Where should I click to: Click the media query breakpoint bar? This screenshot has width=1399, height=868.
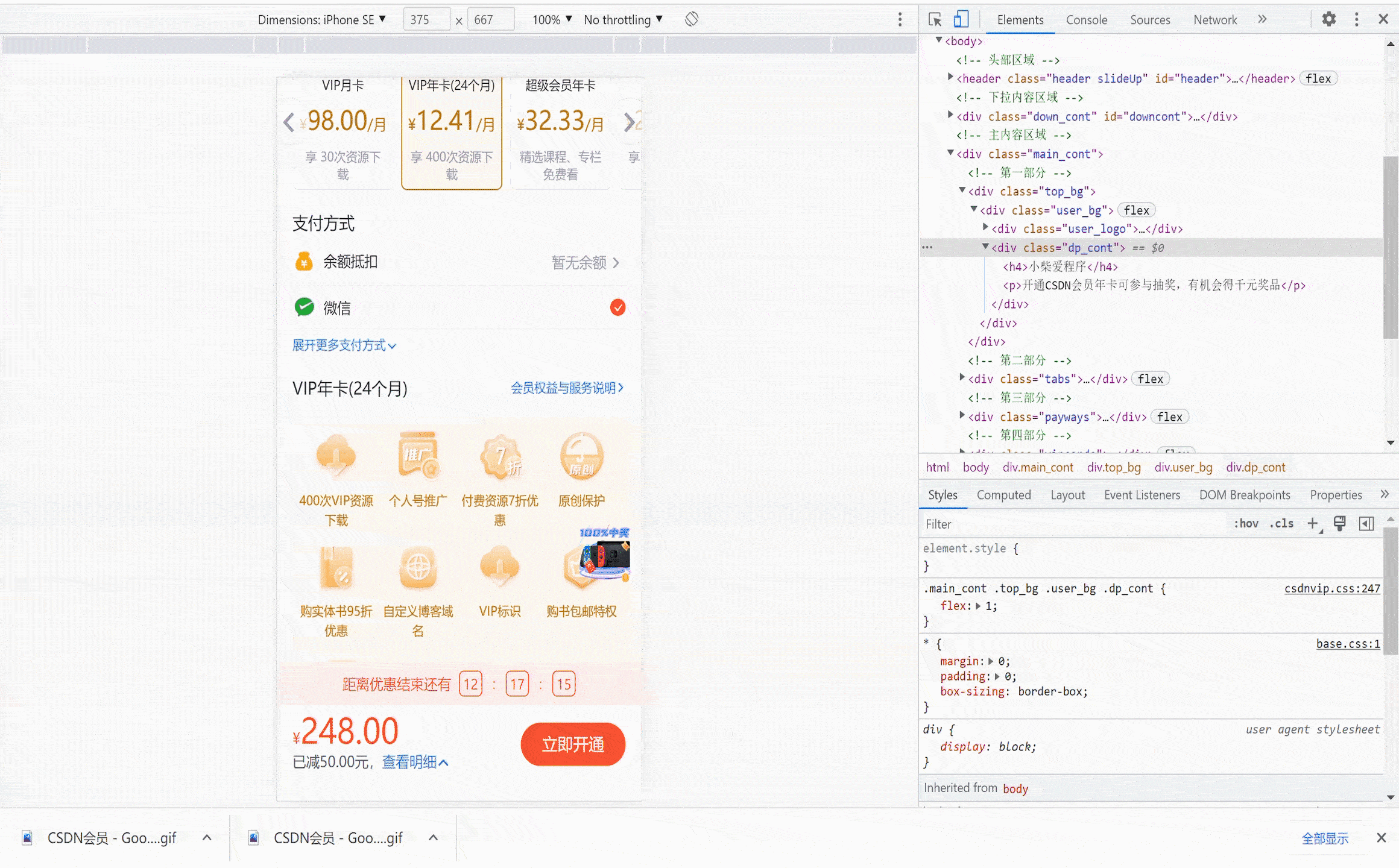459,45
